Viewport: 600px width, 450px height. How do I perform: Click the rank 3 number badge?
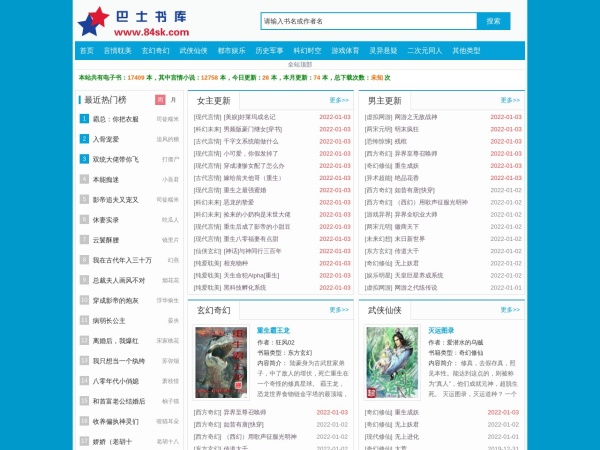(x=84, y=158)
